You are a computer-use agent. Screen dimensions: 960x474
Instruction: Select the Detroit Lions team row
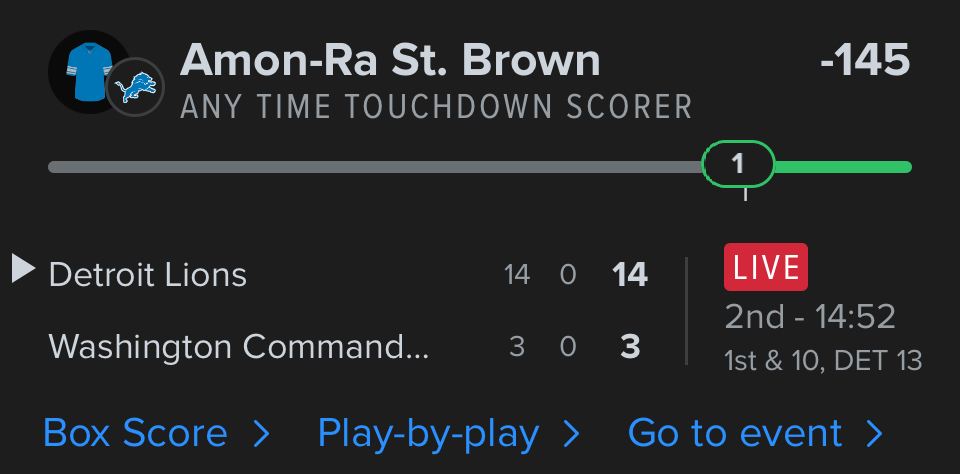148,274
